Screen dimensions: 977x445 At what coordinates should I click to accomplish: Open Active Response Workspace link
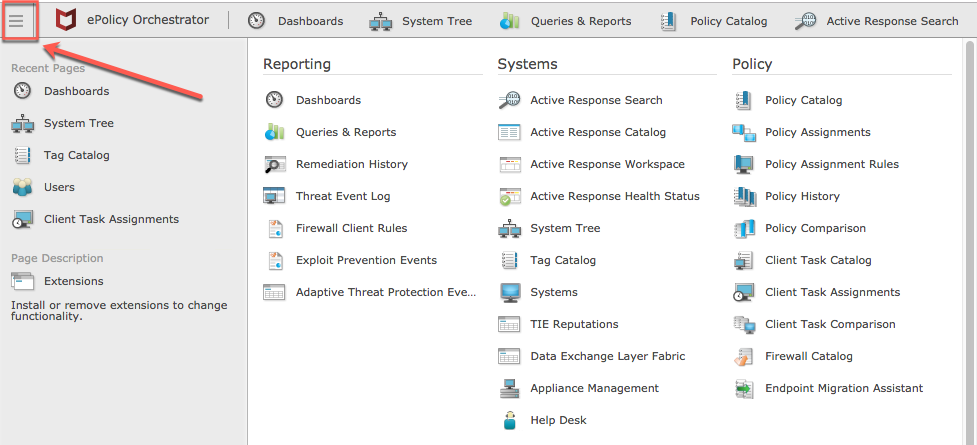point(608,165)
